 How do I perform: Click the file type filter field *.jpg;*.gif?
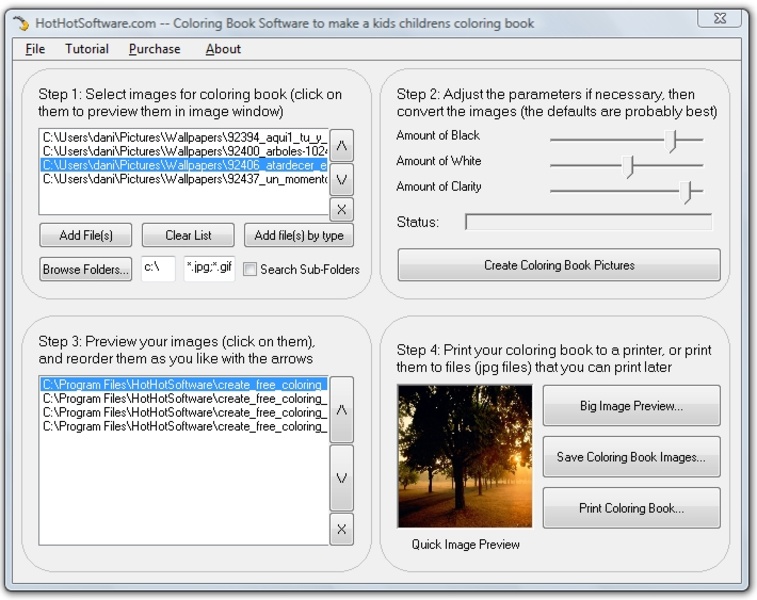coord(209,269)
